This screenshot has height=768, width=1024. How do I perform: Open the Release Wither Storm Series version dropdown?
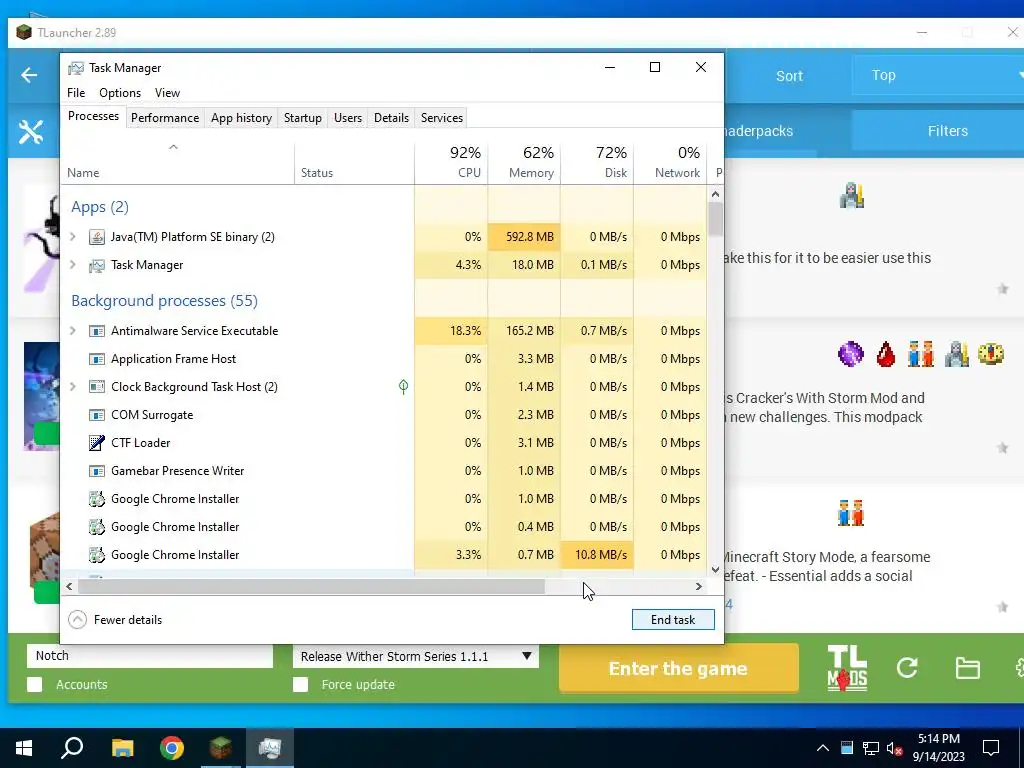click(x=415, y=656)
